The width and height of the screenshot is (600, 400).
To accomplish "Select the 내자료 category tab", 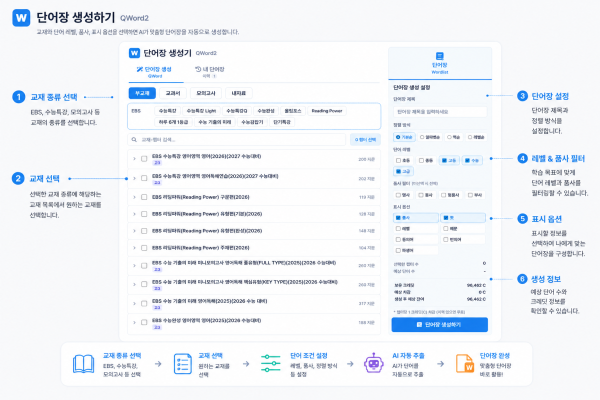I will 239,93.
